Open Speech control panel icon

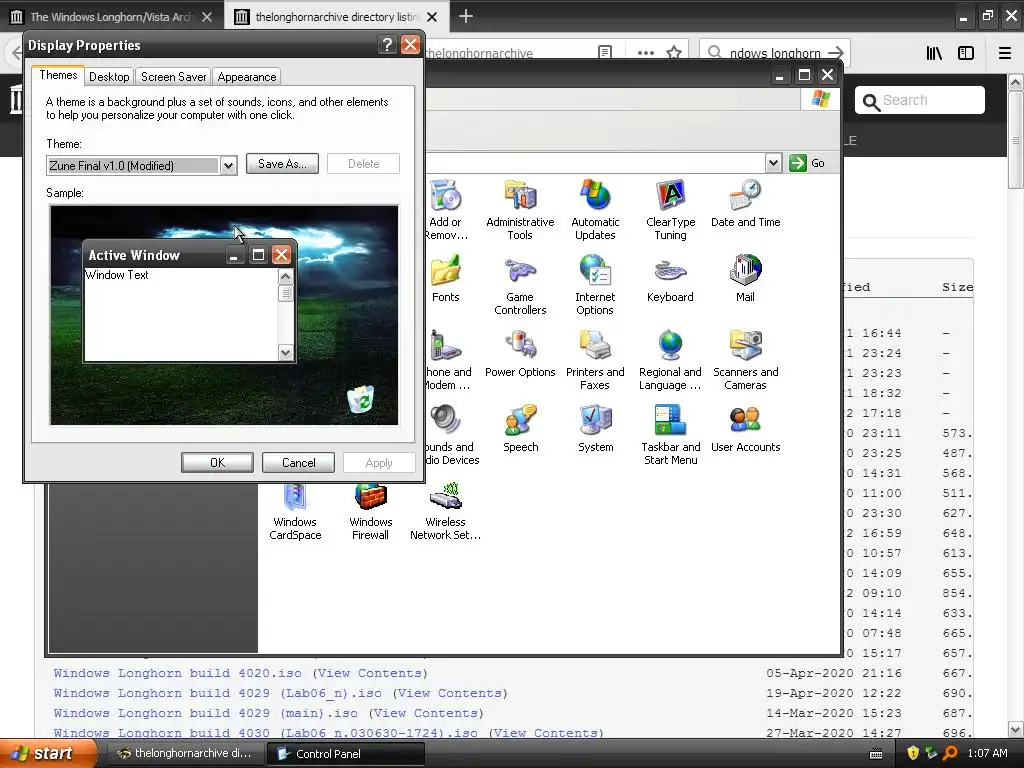520,429
